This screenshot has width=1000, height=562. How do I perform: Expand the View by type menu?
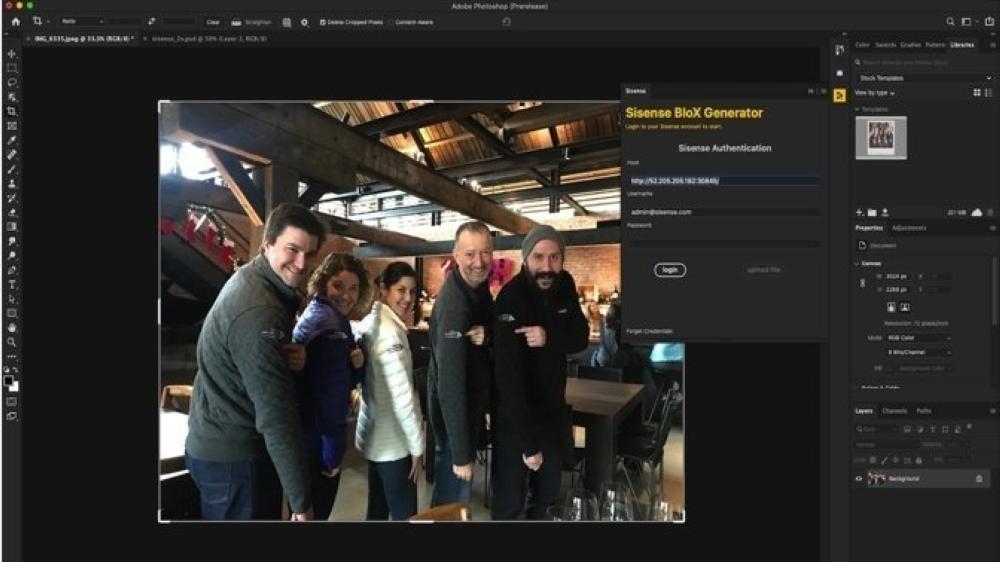click(875, 93)
